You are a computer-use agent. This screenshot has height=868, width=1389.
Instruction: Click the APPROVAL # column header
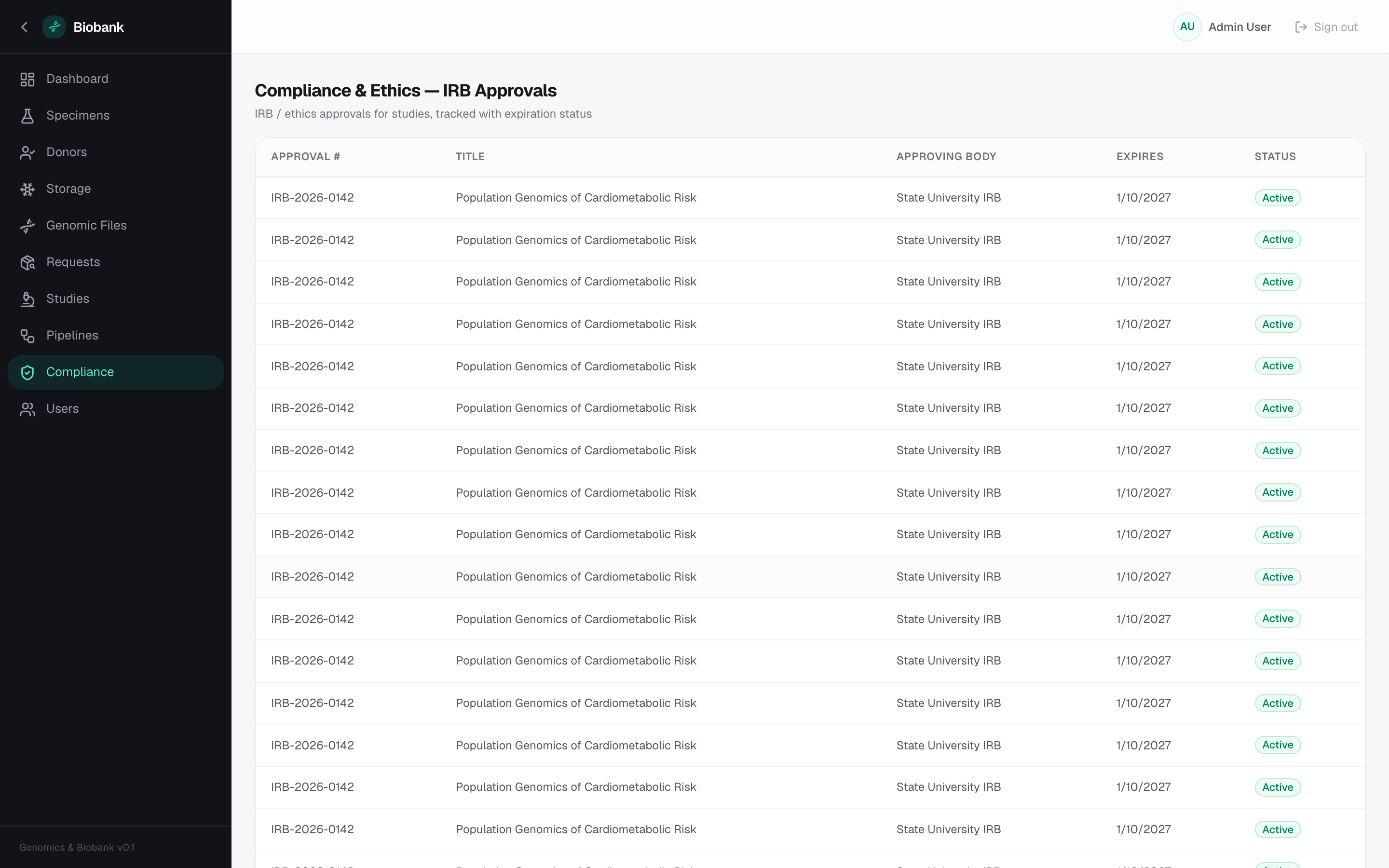305,157
